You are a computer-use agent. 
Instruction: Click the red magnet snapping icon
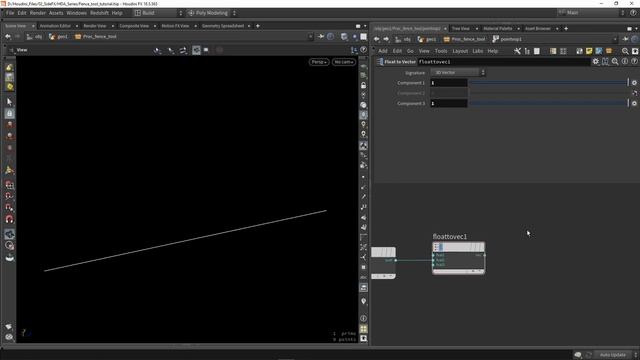pyautogui.click(x=9, y=219)
